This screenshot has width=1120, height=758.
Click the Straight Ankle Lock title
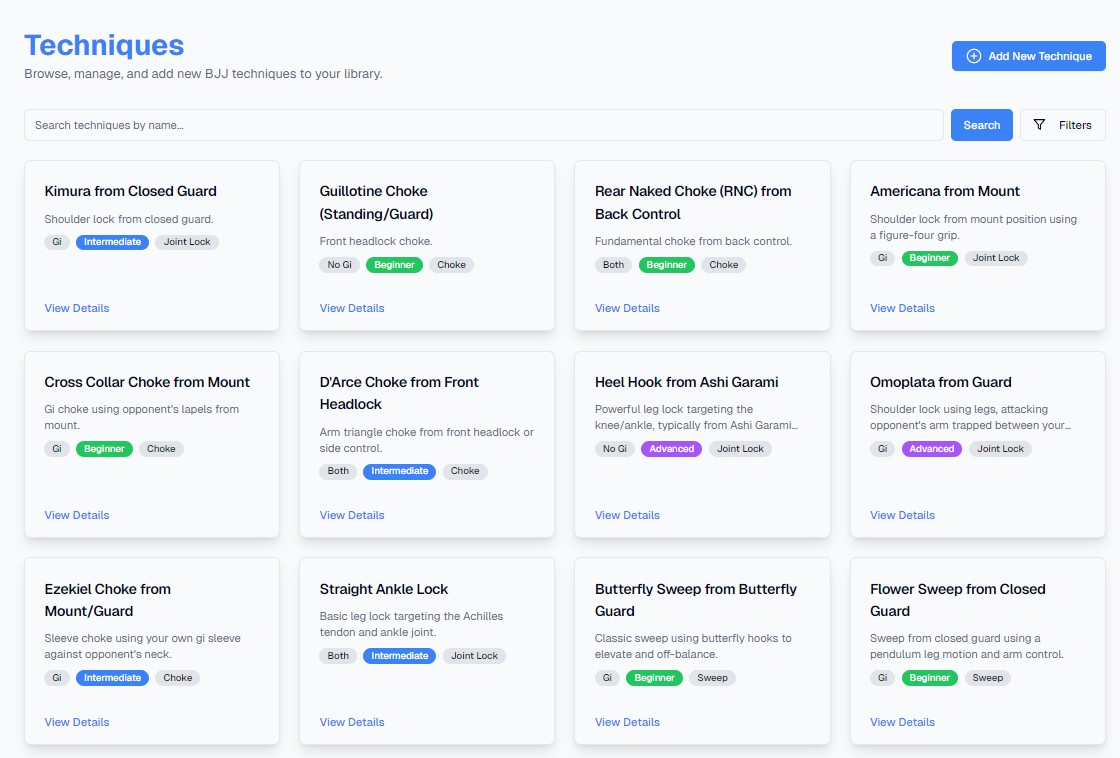(384, 589)
